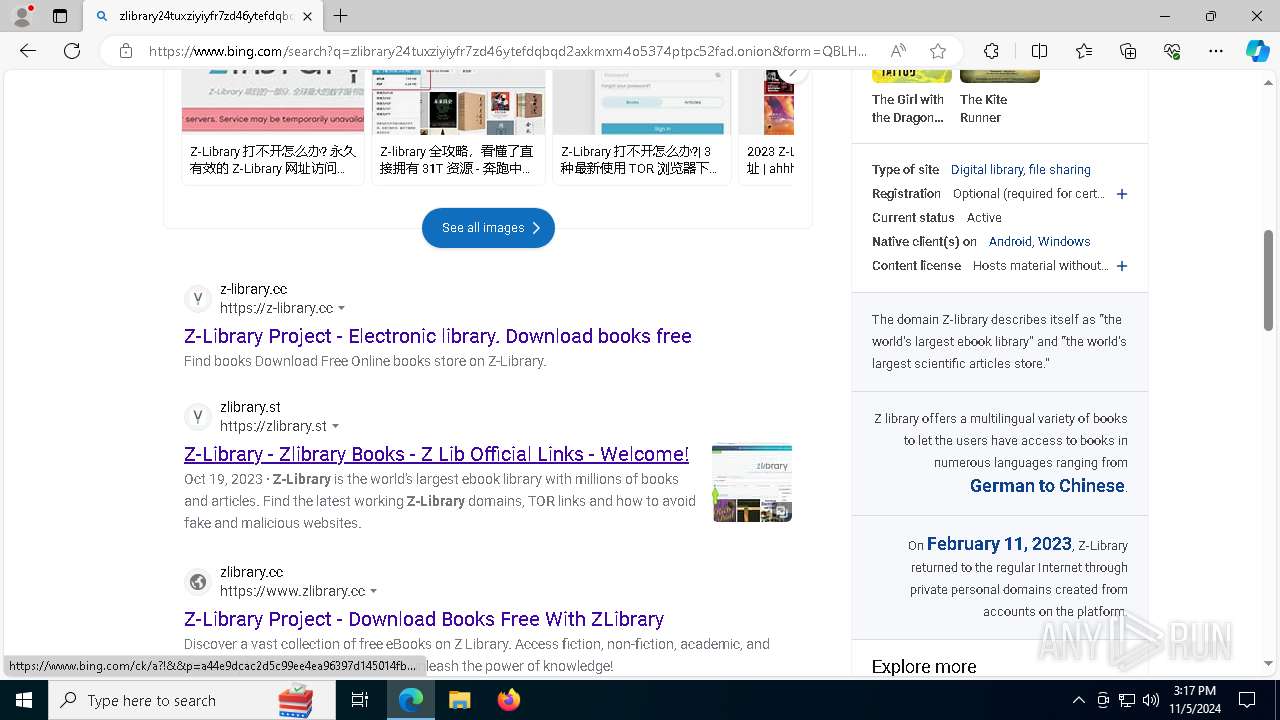1280x720 pixels.
Task: Expand the Registration info row
Action: click(x=1122, y=194)
